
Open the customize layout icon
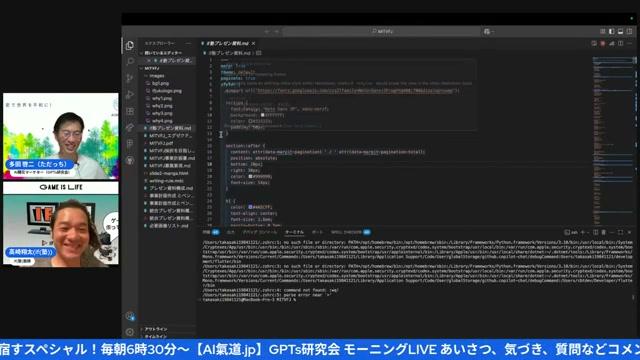pos(602,31)
